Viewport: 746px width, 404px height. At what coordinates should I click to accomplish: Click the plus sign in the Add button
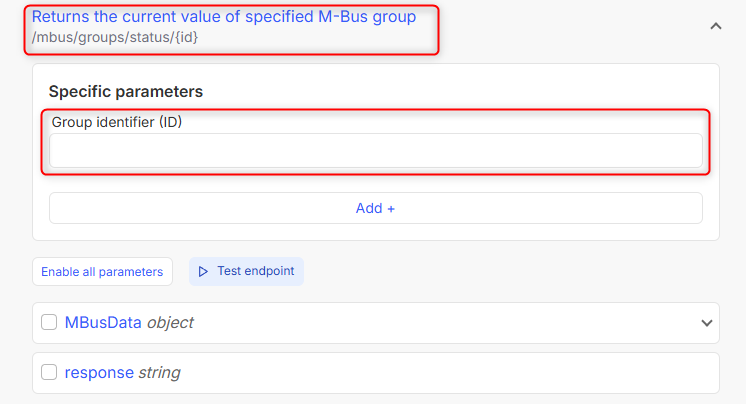click(x=391, y=209)
